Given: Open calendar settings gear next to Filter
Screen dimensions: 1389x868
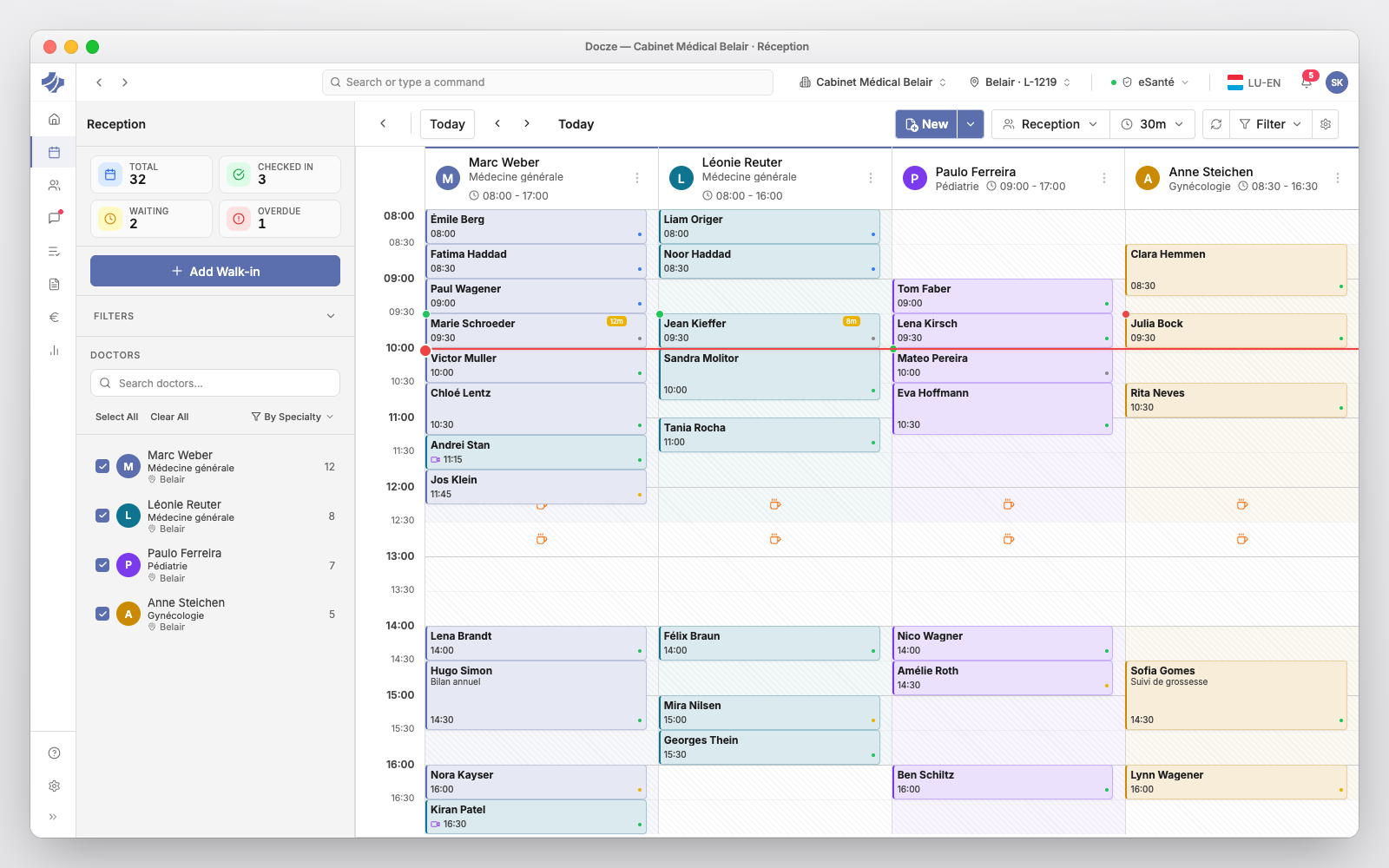Looking at the screenshot, I should coord(1326,124).
